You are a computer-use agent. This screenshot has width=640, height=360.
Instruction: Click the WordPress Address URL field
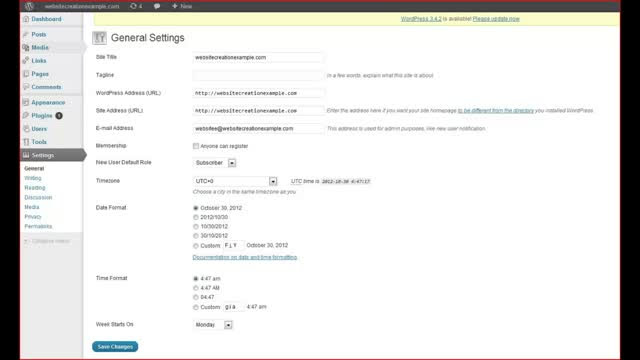tap(258, 93)
